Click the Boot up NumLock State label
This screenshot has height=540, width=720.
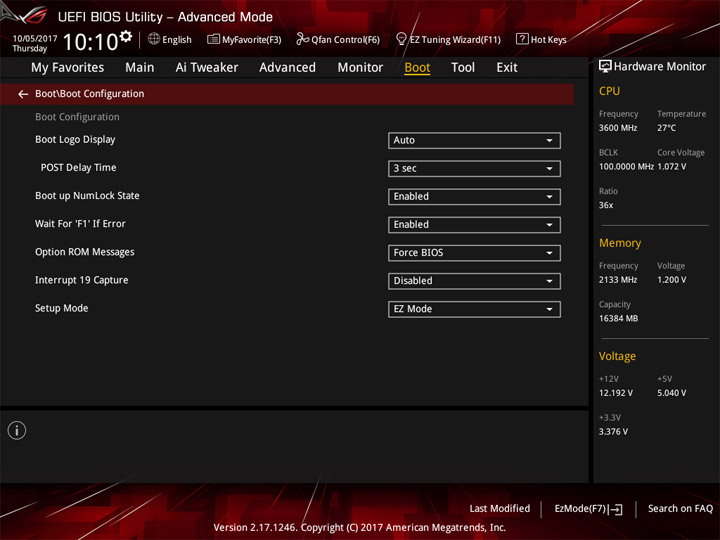pyautogui.click(x=87, y=196)
